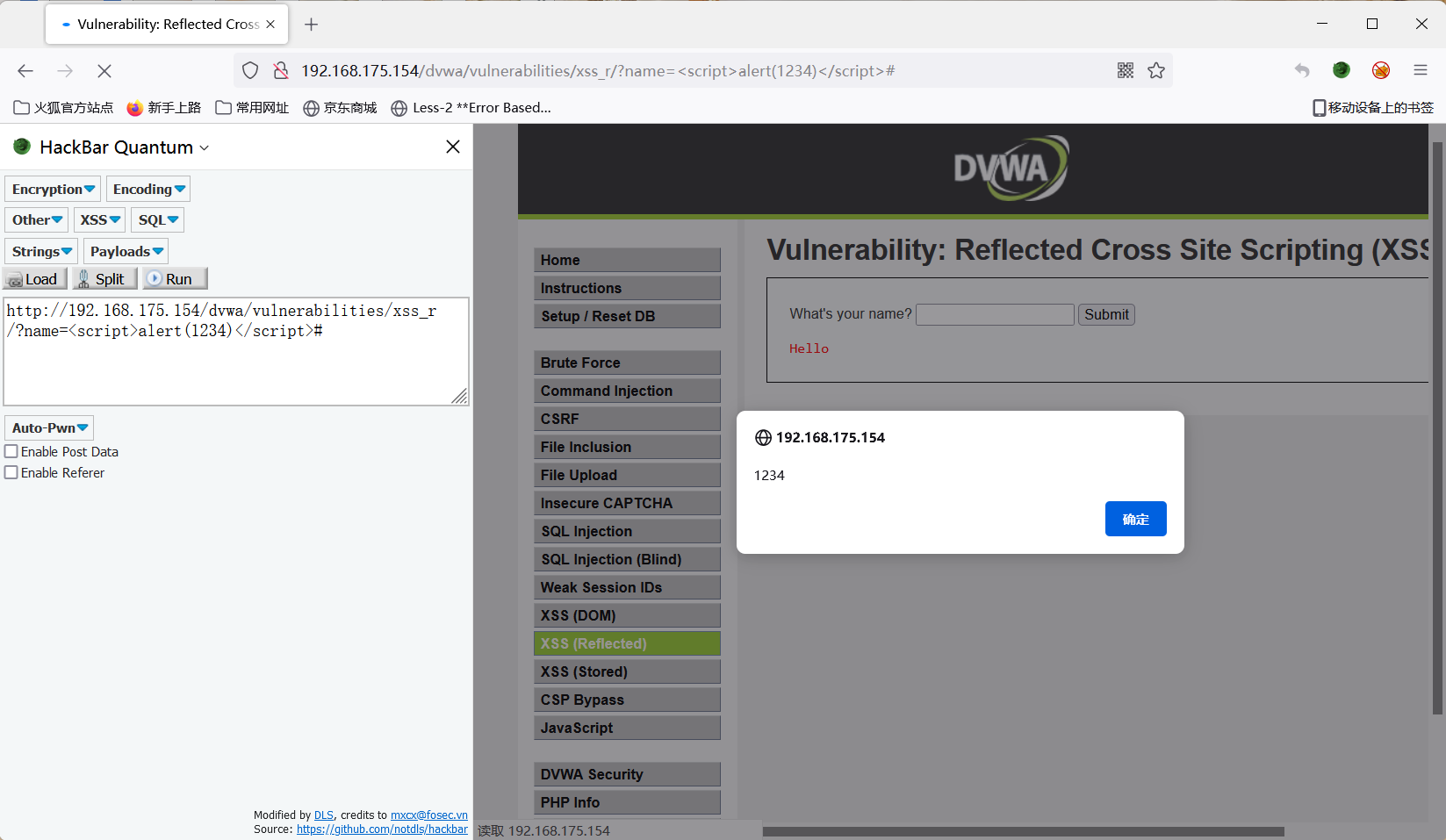The width and height of the screenshot is (1446, 840).
Task: Open the XSS dropdown in HackBar
Action: click(x=100, y=219)
